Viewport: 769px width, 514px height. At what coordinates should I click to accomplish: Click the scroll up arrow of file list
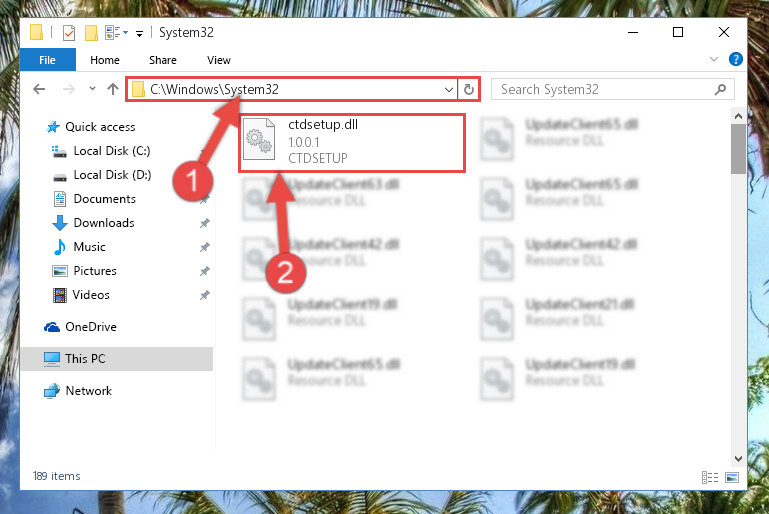click(738, 116)
